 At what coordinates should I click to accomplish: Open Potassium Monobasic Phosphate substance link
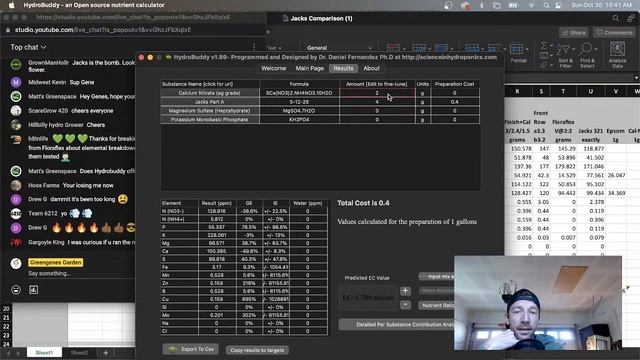point(209,120)
